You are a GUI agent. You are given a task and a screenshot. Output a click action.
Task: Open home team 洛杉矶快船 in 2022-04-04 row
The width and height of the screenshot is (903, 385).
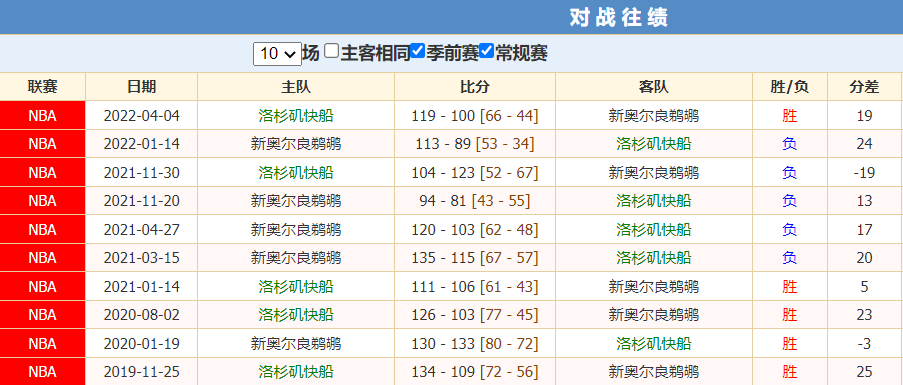click(x=296, y=116)
